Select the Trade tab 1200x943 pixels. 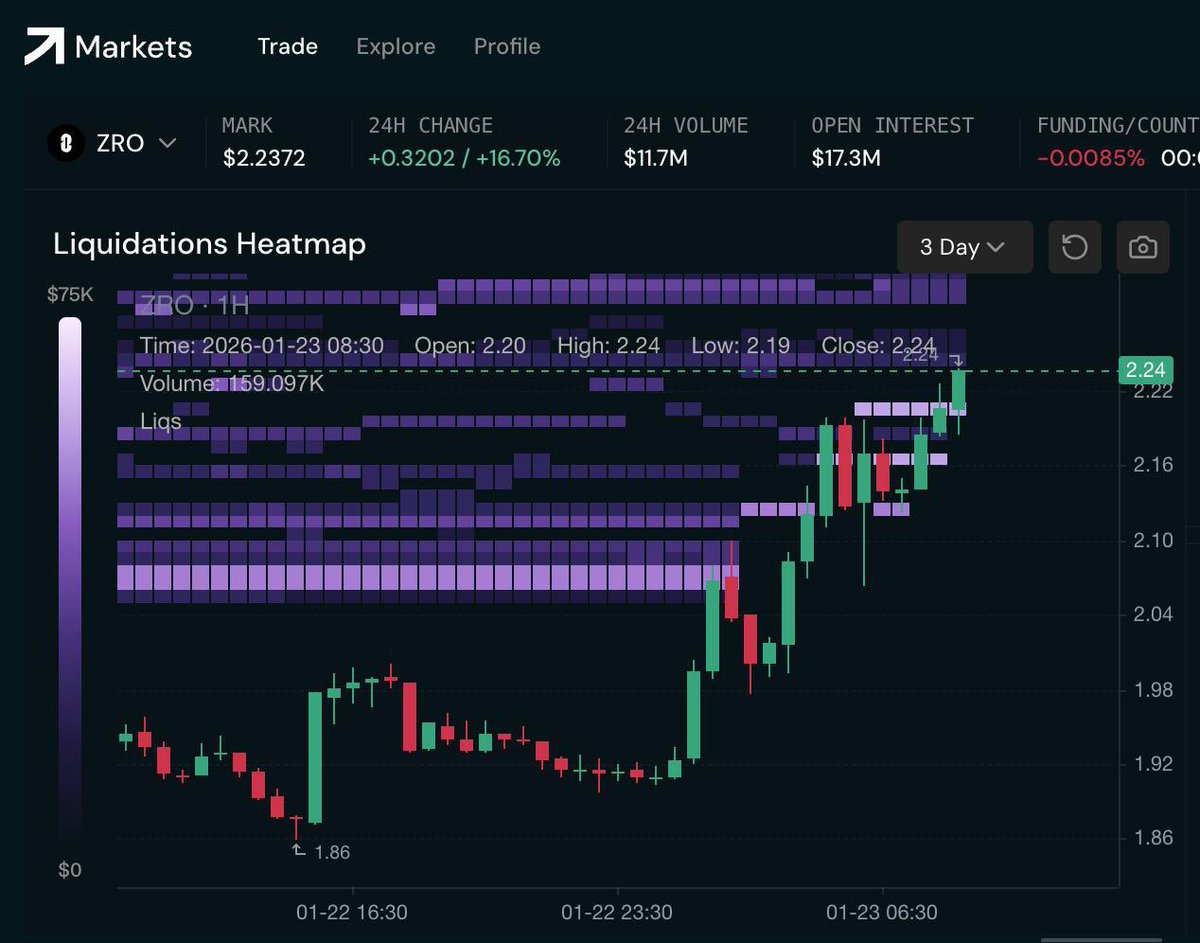(x=287, y=46)
